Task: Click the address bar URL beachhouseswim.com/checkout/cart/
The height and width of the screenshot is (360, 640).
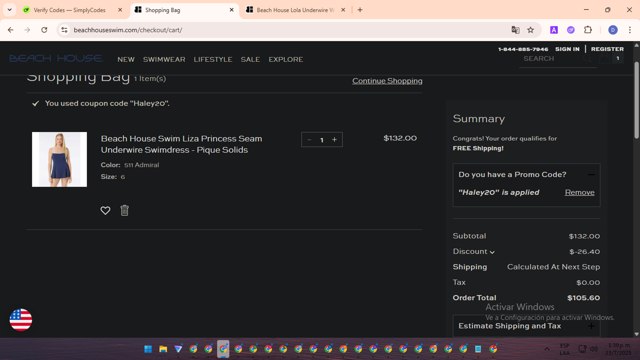Action: click(128, 30)
